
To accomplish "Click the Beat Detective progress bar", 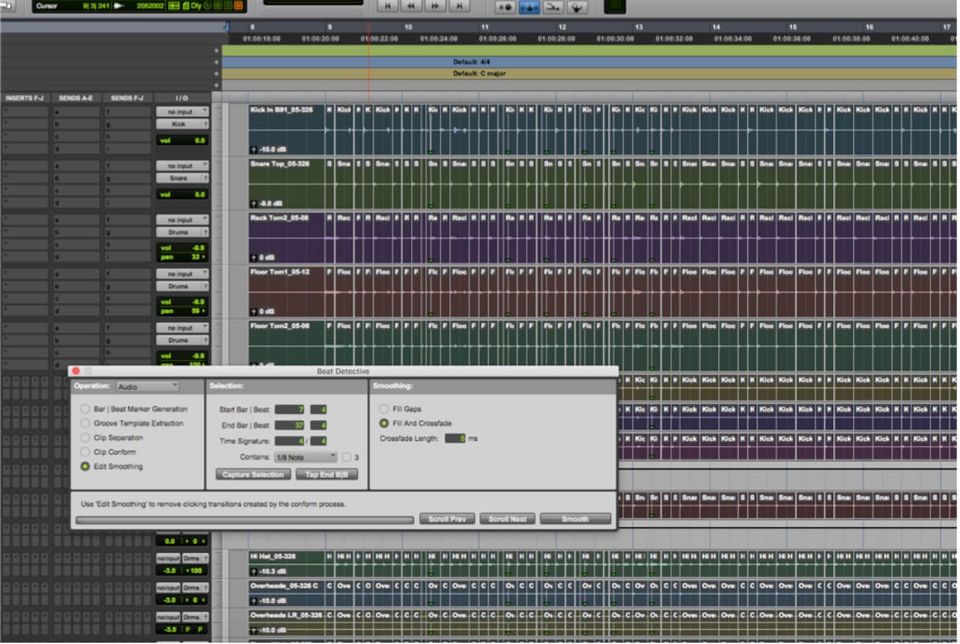I will tap(245, 520).
